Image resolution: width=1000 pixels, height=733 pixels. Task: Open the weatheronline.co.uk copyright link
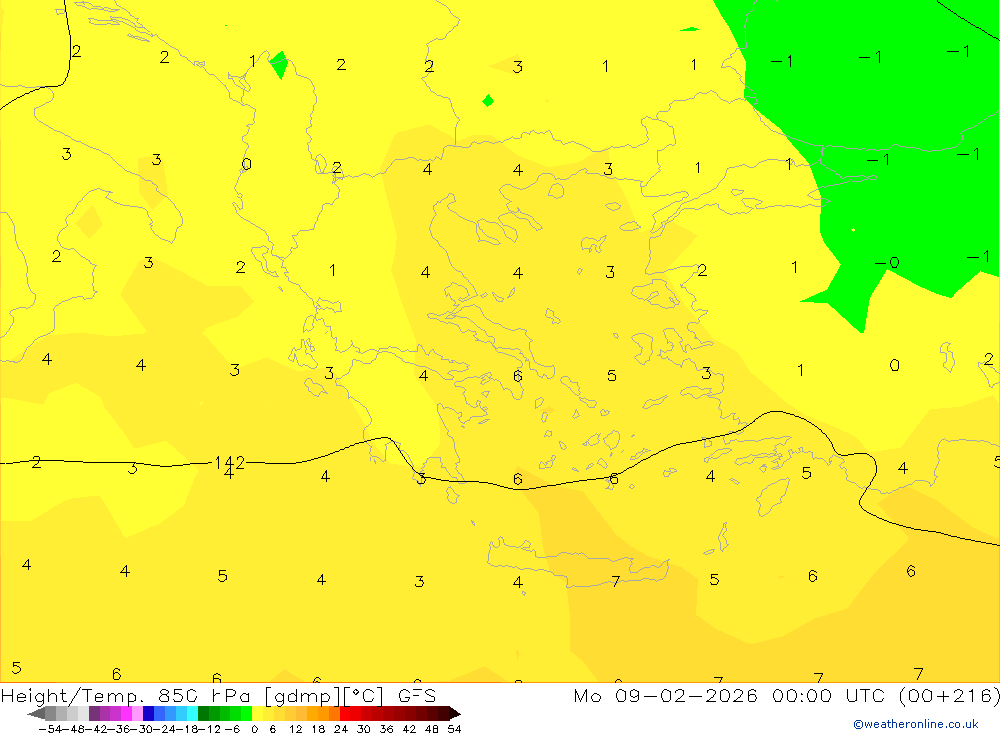click(916, 724)
